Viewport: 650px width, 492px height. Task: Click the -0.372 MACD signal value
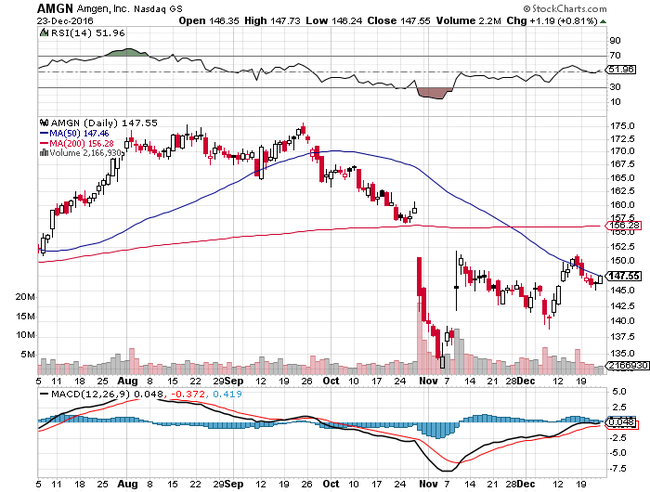coord(187,394)
